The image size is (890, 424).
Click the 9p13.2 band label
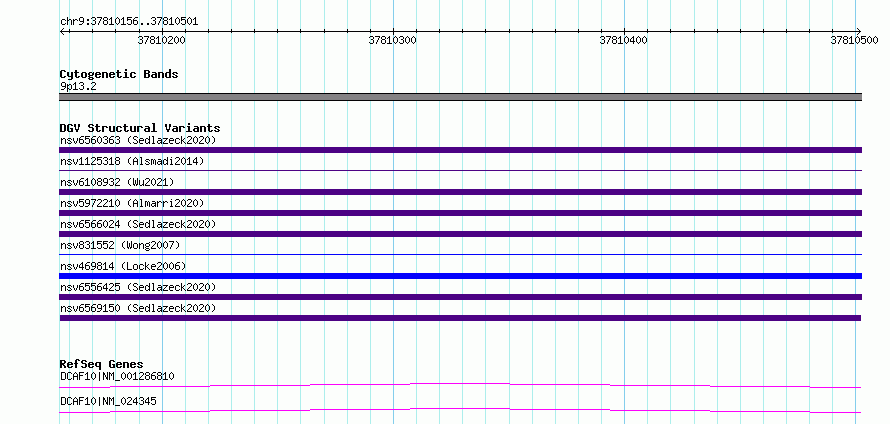[78, 87]
